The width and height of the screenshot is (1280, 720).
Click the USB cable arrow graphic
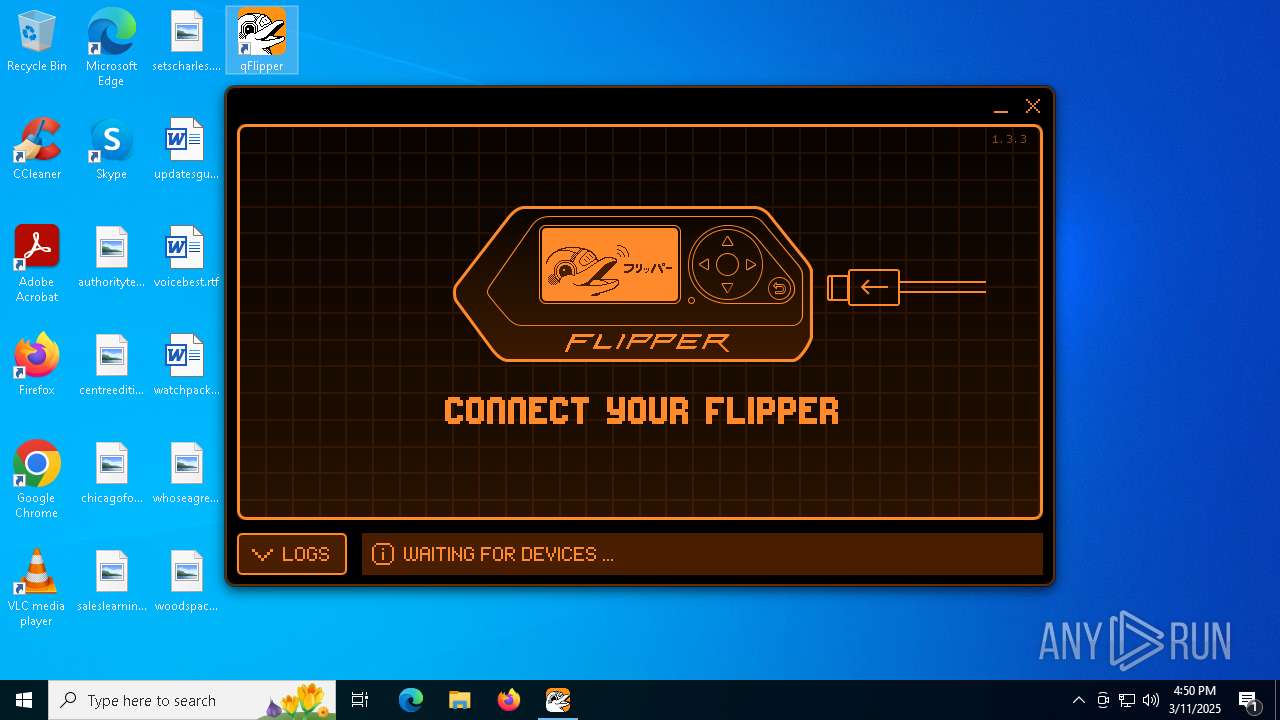click(874, 288)
